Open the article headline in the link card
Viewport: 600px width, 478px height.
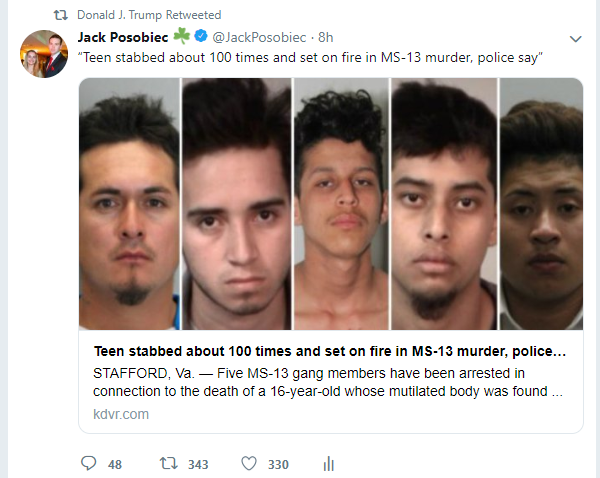pyautogui.click(x=330, y=351)
